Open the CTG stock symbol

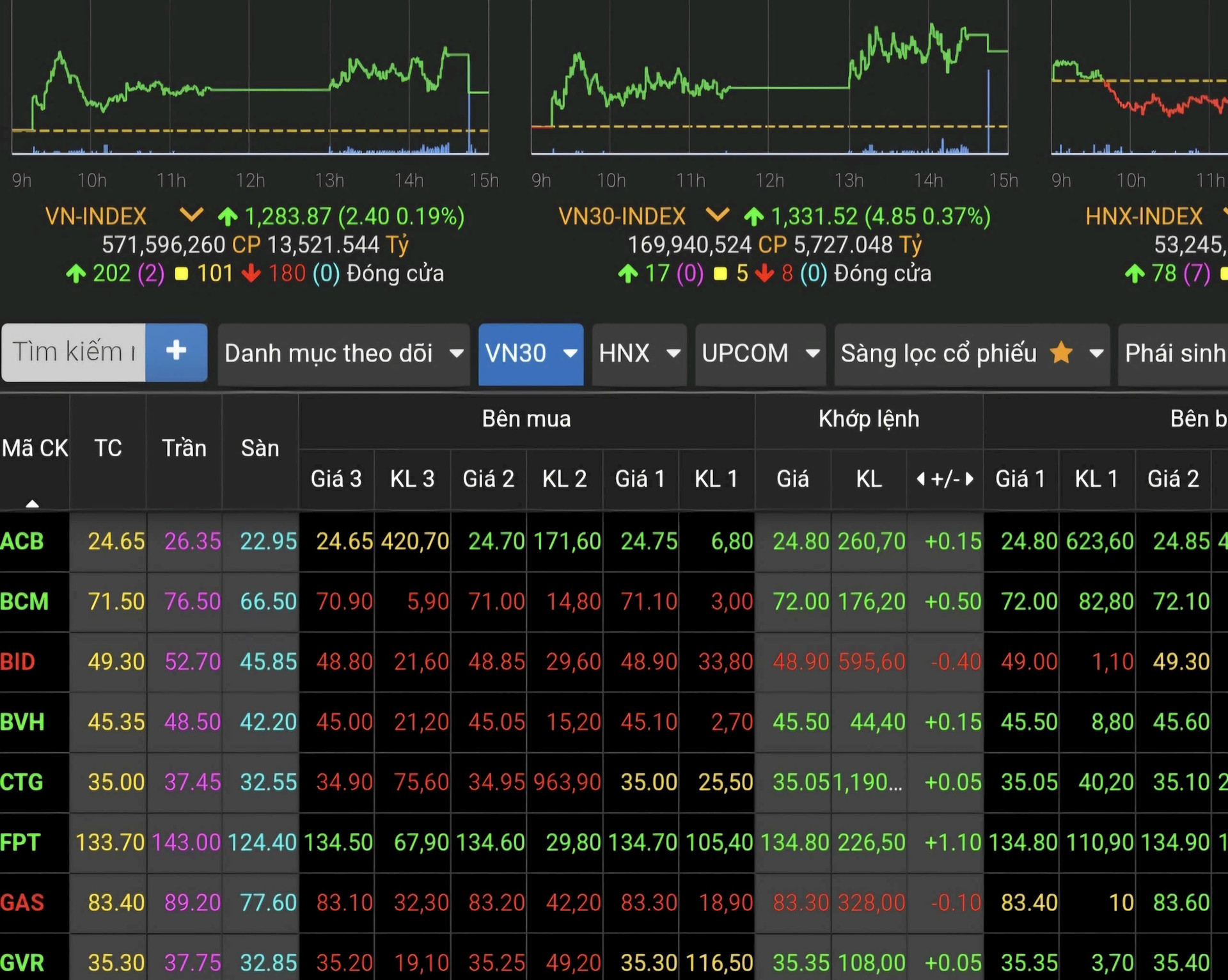(22, 782)
